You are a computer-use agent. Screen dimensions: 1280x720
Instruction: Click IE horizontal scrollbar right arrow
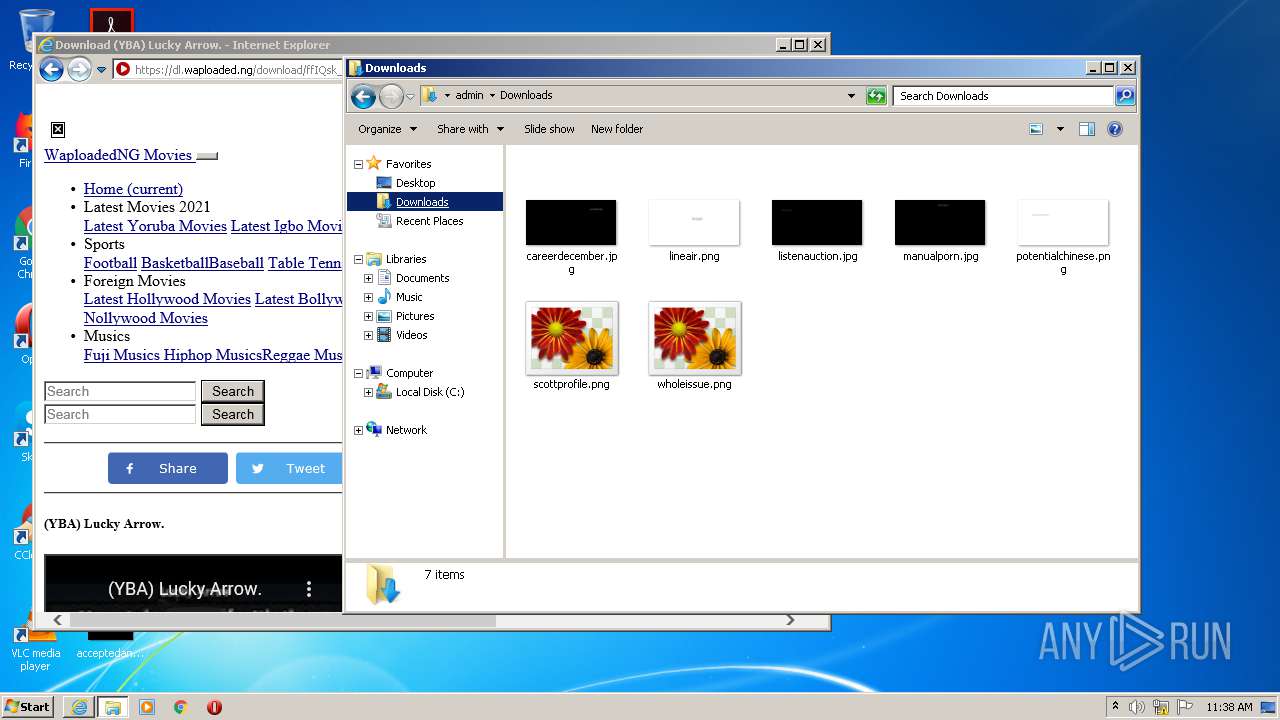(x=790, y=621)
